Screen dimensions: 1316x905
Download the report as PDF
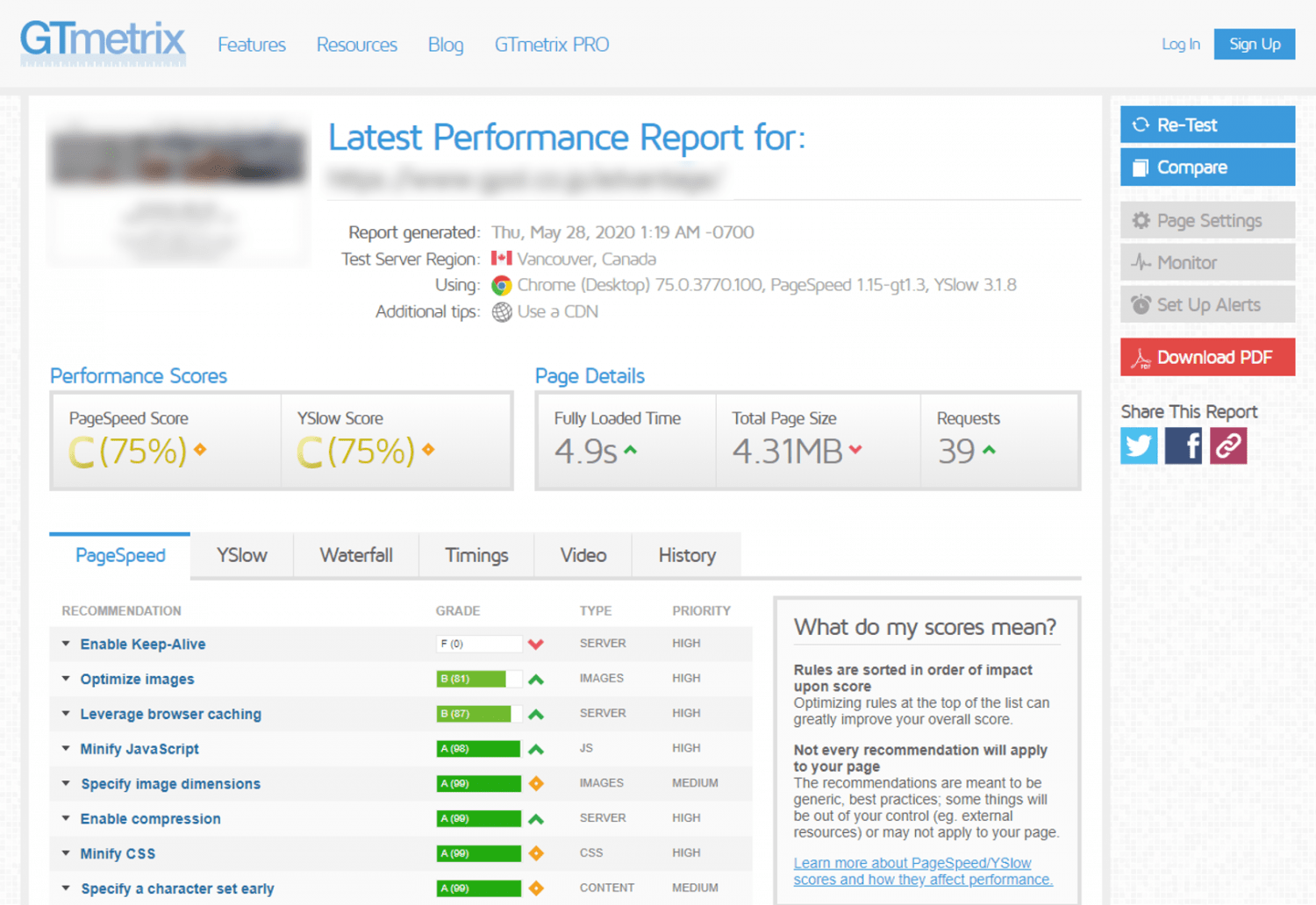[x=1207, y=357]
